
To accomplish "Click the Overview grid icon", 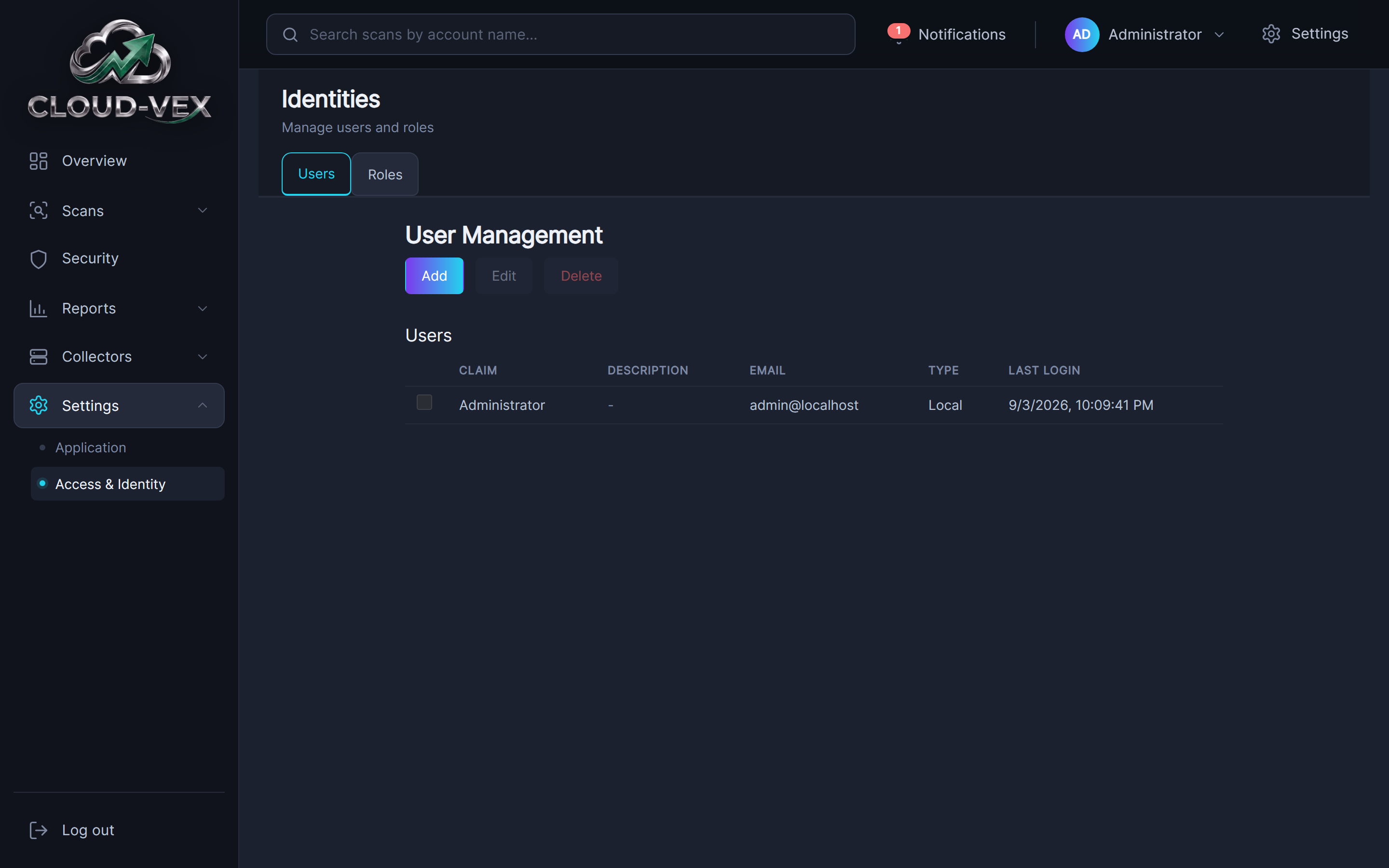I will (x=39, y=161).
